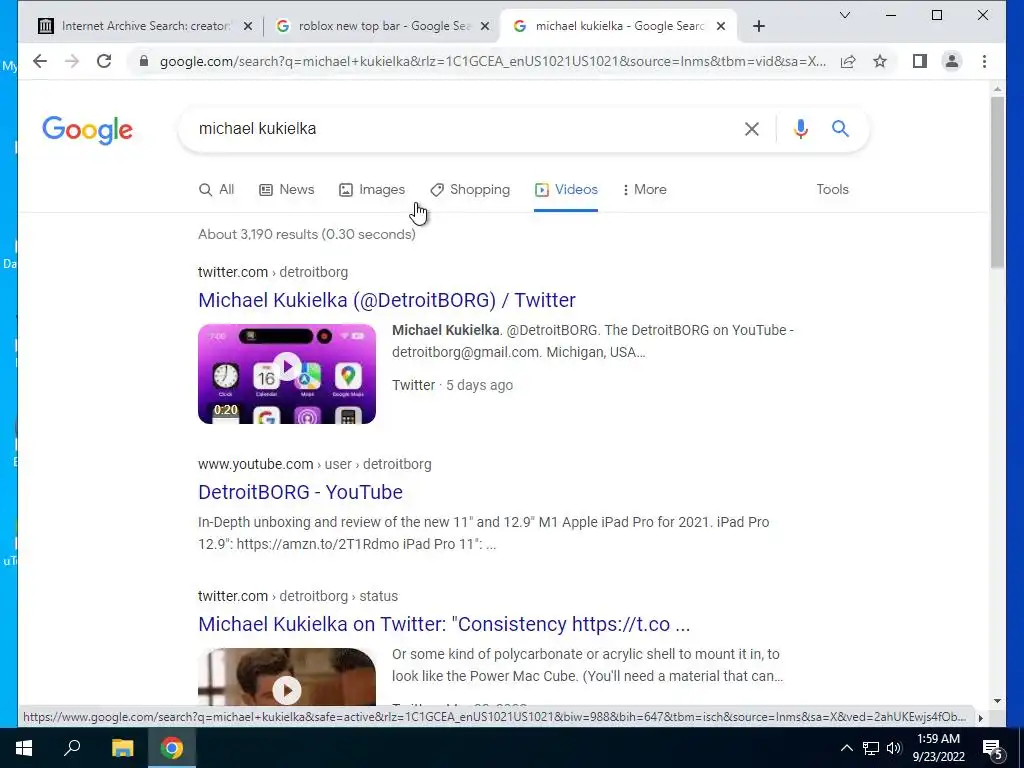Start voice search with the microphone icon
Viewport: 1024px width, 768px height.
(801, 129)
